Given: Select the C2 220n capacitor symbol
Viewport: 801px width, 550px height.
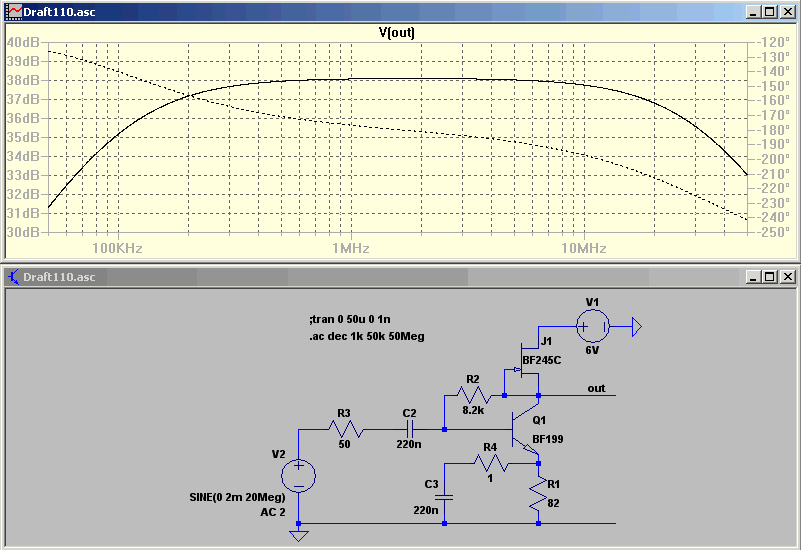Looking at the screenshot, I should click(x=410, y=429).
